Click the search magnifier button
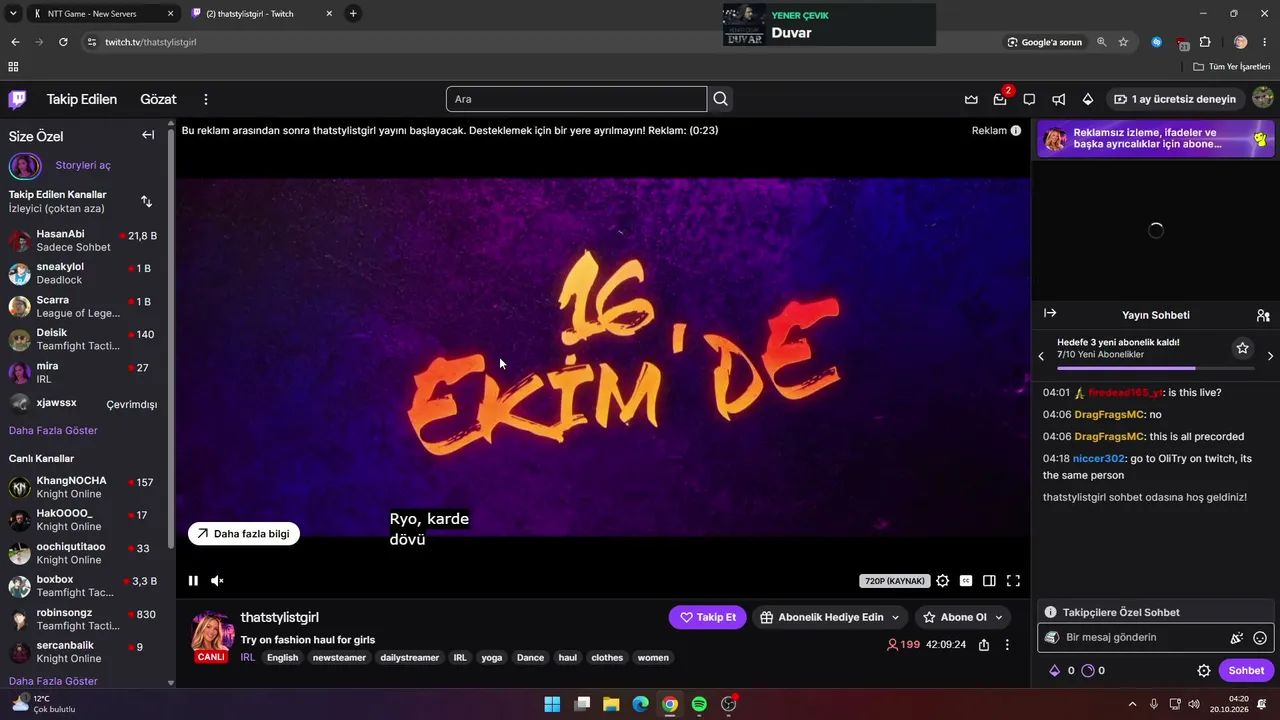Viewport: 1280px width, 720px height. (x=720, y=99)
